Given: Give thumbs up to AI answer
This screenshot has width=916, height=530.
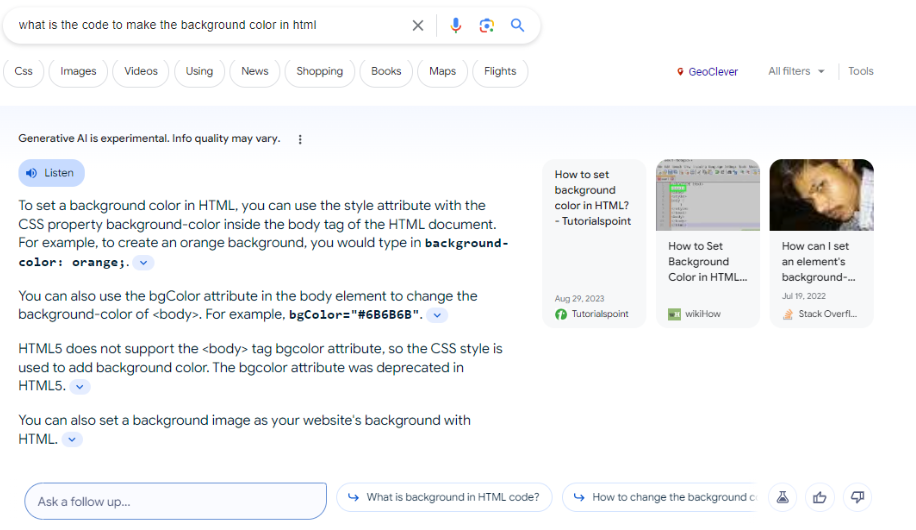Looking at the screenshot, I should (x=820, y=497).
